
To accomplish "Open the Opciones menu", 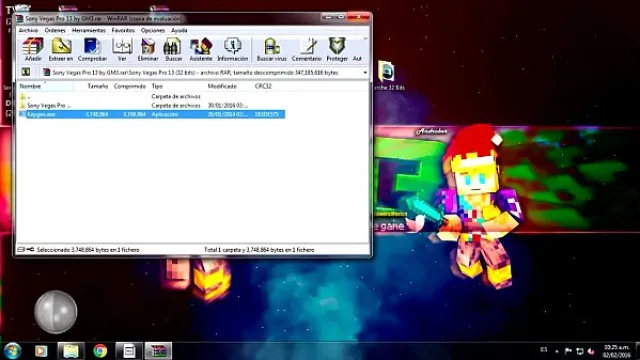I will pyautogui.click(x=153, y=30).
